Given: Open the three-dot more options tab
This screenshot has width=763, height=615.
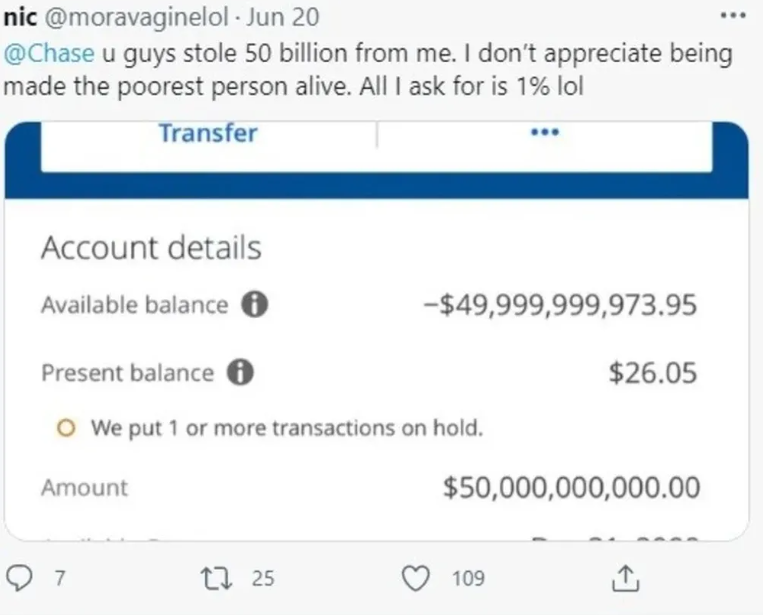Looking at the screenshot, I should click(544, 133).
